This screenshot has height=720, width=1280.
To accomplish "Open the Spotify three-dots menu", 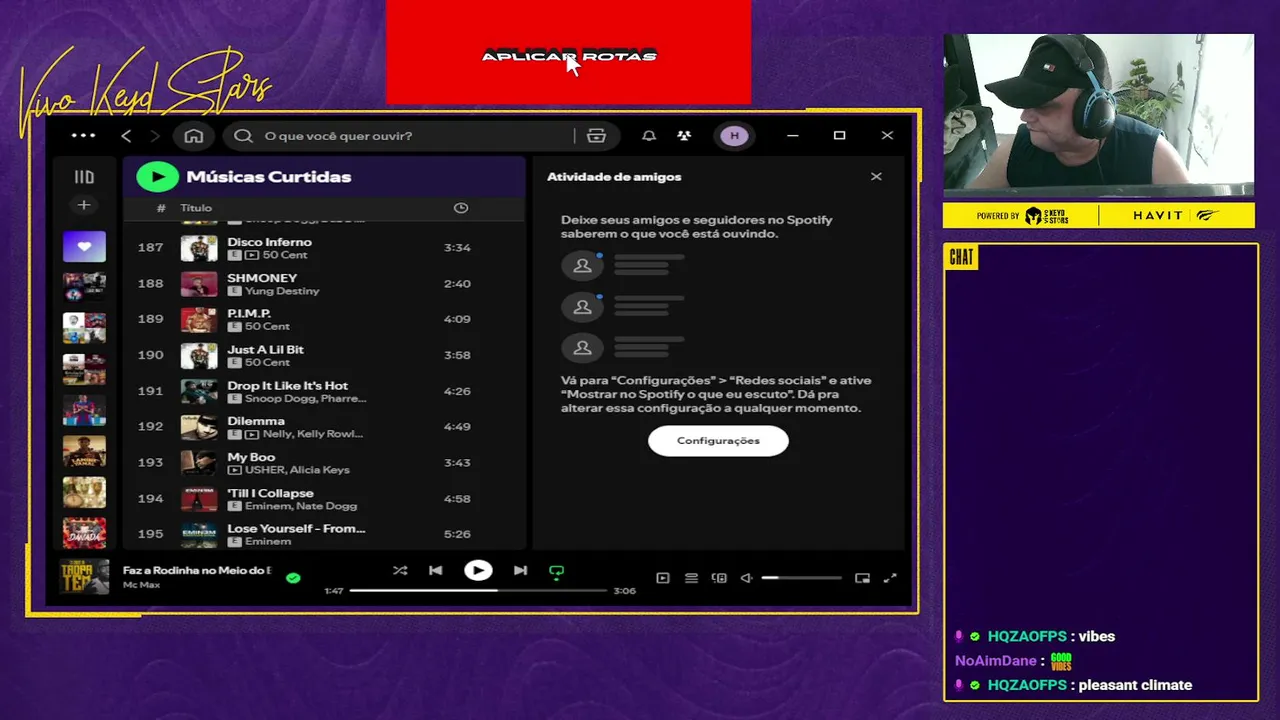I will (x=84, y=136).
